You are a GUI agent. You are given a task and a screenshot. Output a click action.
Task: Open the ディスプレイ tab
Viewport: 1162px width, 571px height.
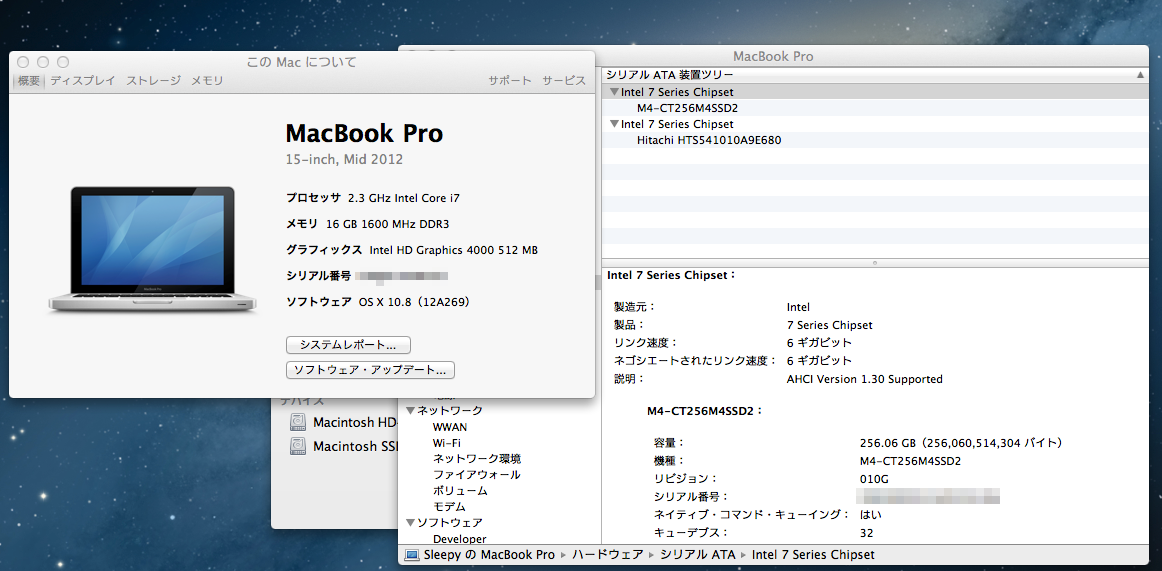pyautogui.click(x=82, y=81)
